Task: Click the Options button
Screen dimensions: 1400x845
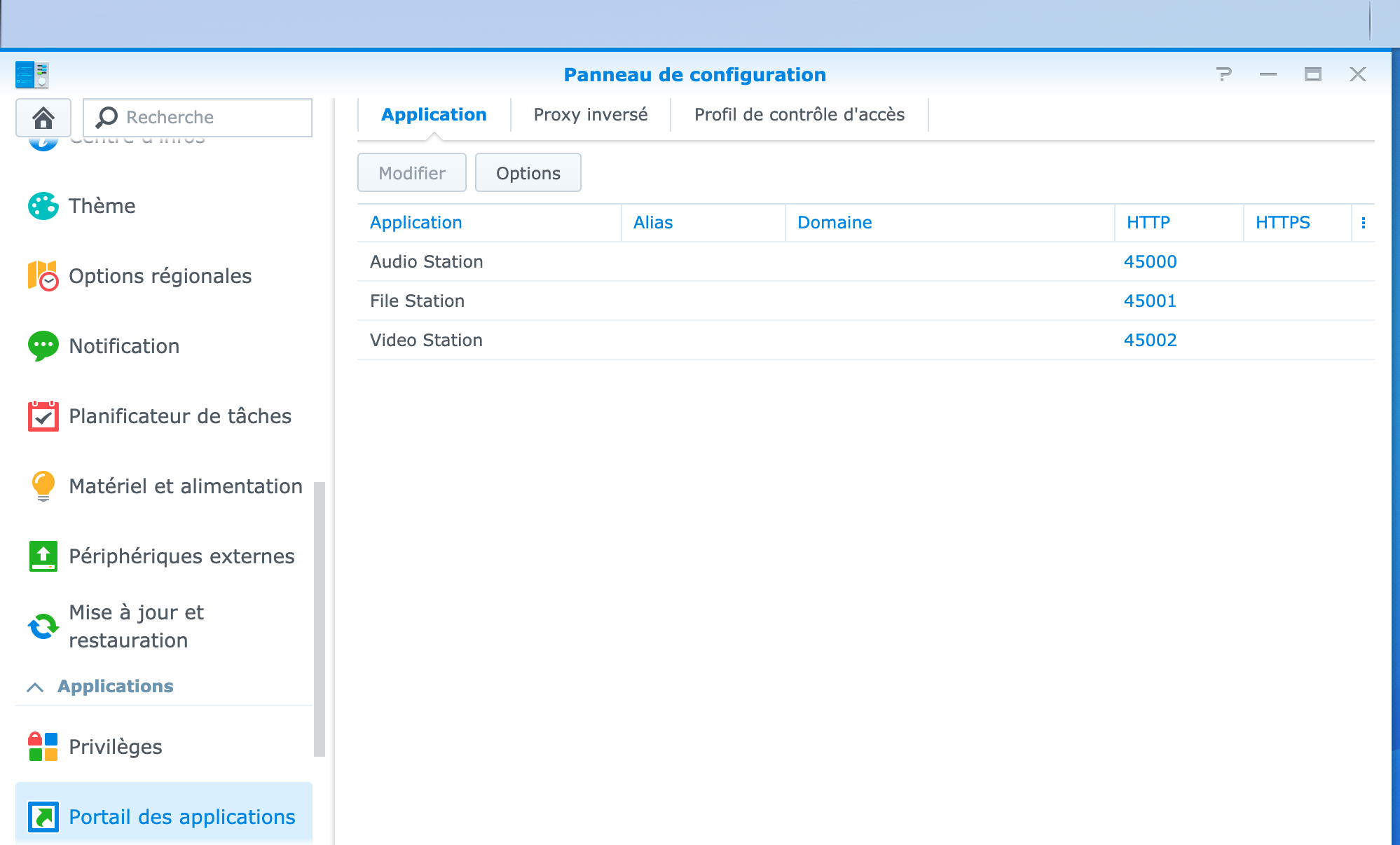Action: (528, 173)
